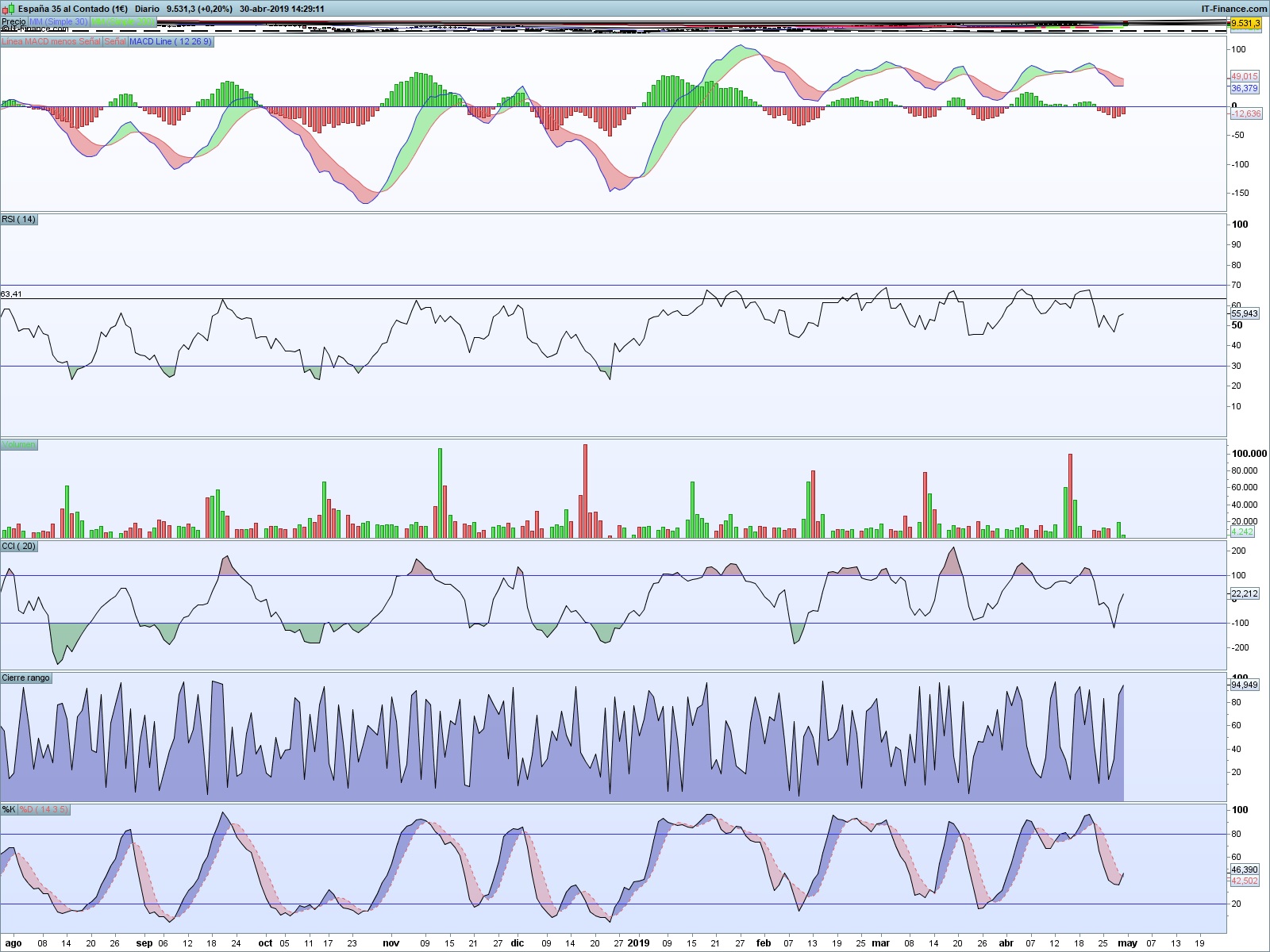Click the may month on the date axis
This screenshot has width=1270, height=952.
tap(1128, 943)
